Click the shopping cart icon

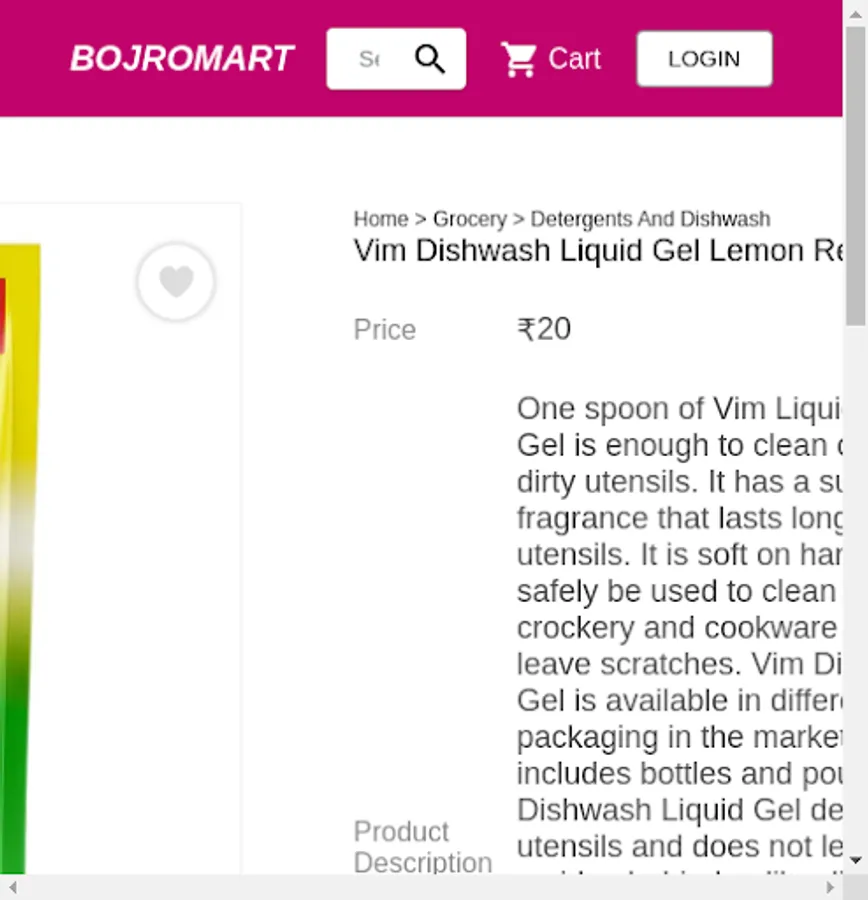519,59
